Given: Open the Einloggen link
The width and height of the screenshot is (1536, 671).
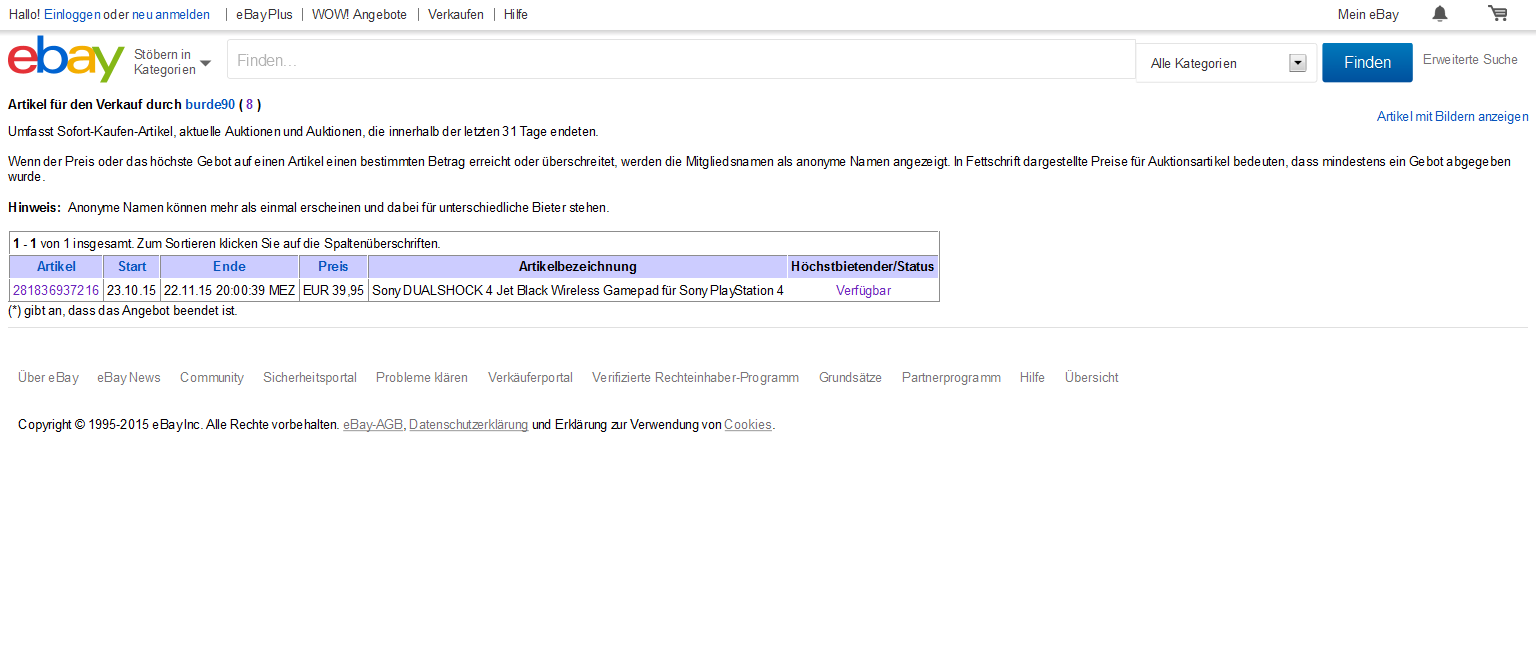Looking at the screenshot, I should [x=72, y=15].
